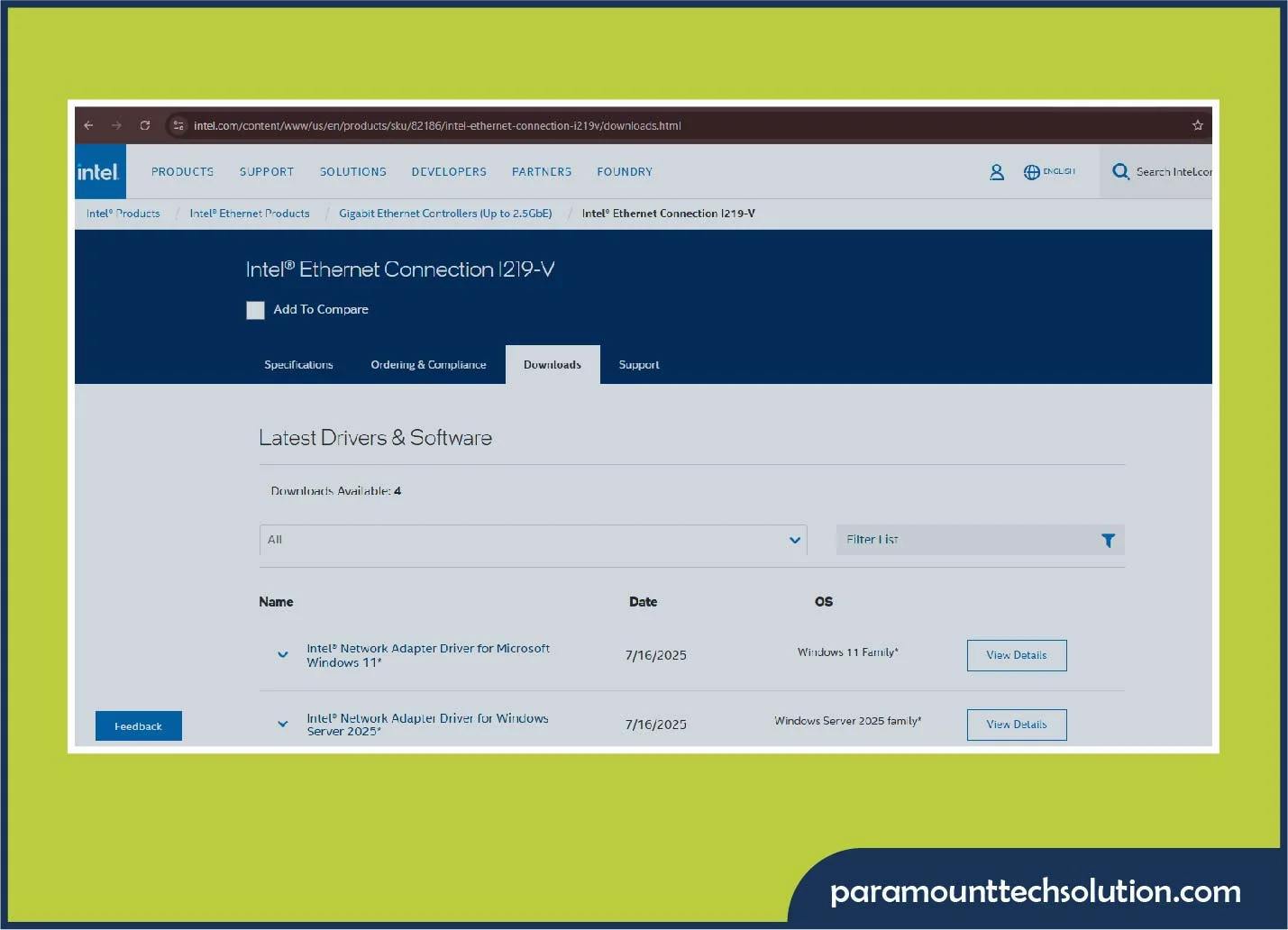
Task: Click the Windows 11 Family OS cell
Action: pos(848,652)
